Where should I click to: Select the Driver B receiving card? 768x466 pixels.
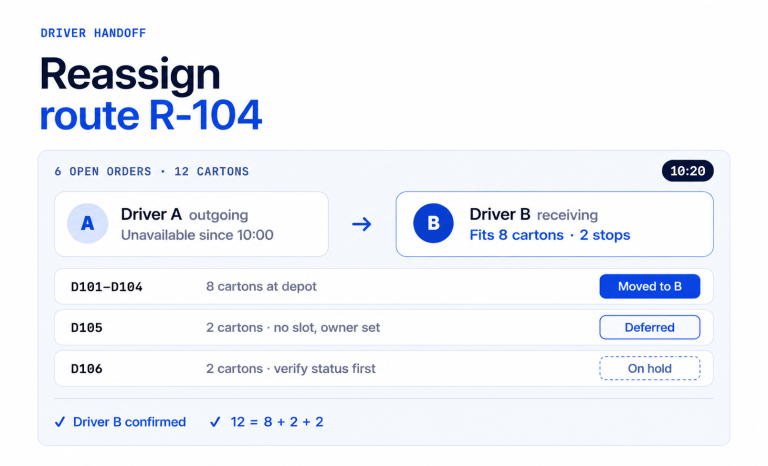pos(554,224)
